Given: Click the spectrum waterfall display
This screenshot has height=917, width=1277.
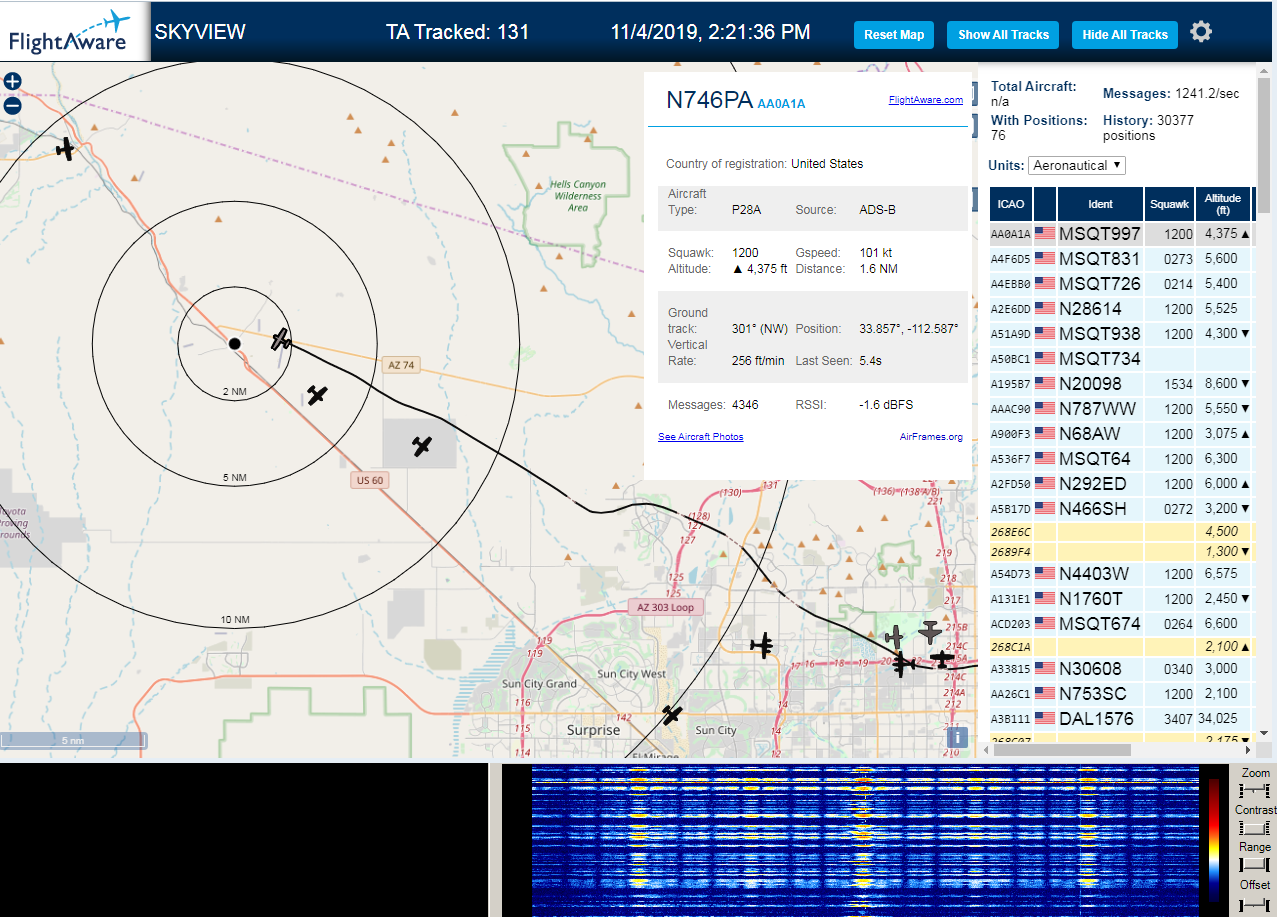Looking at the screenshot, I should click(865, 841).
